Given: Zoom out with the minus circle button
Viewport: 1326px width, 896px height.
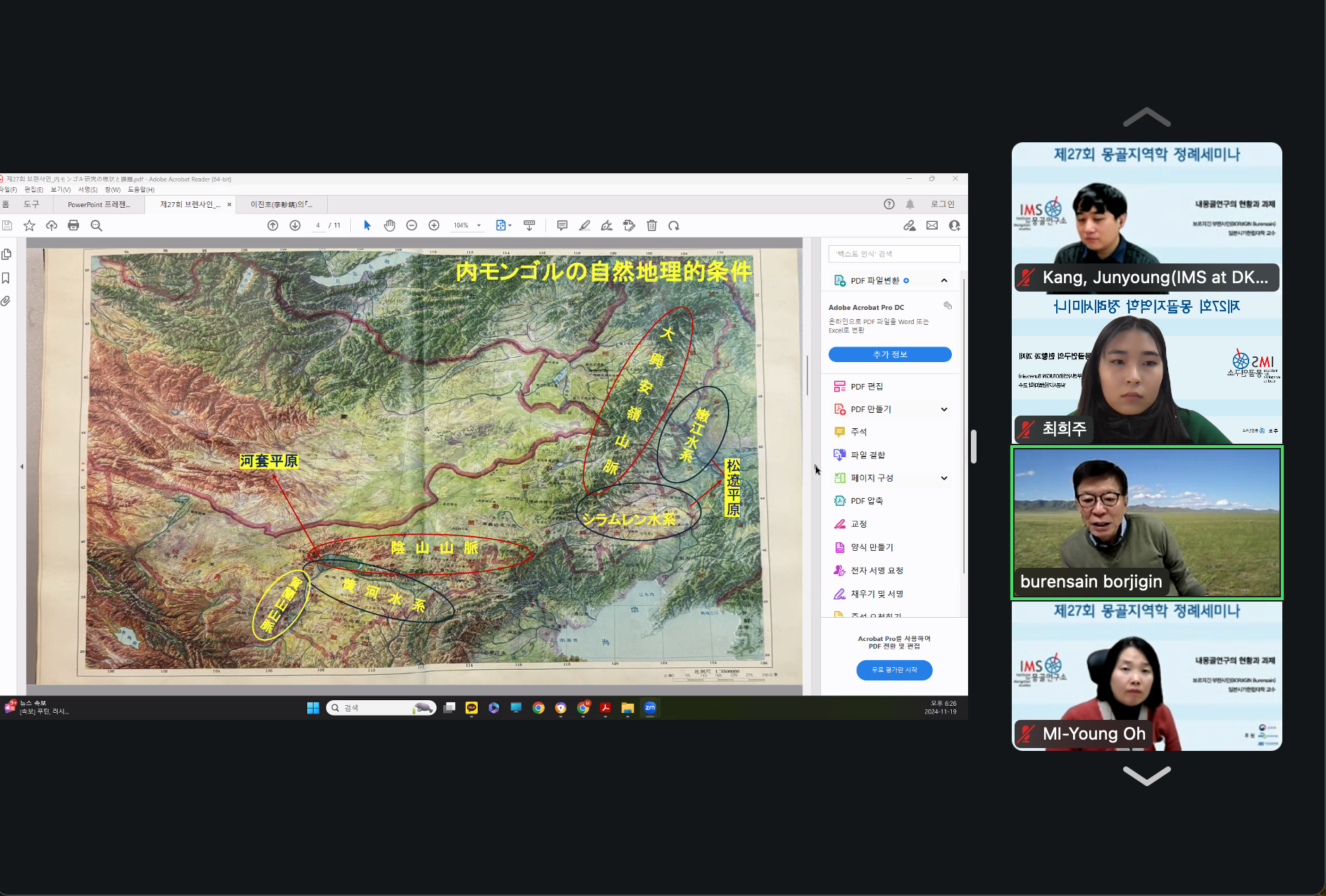Looking at the screenshot, I should pos(411,225).
